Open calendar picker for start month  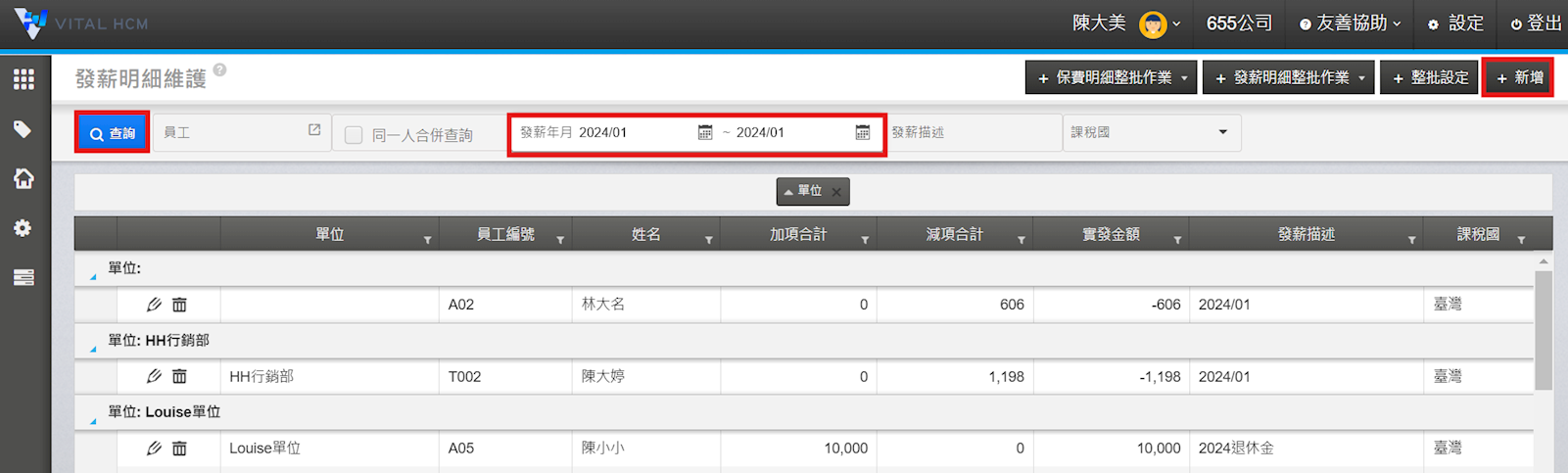coord(705,132)
